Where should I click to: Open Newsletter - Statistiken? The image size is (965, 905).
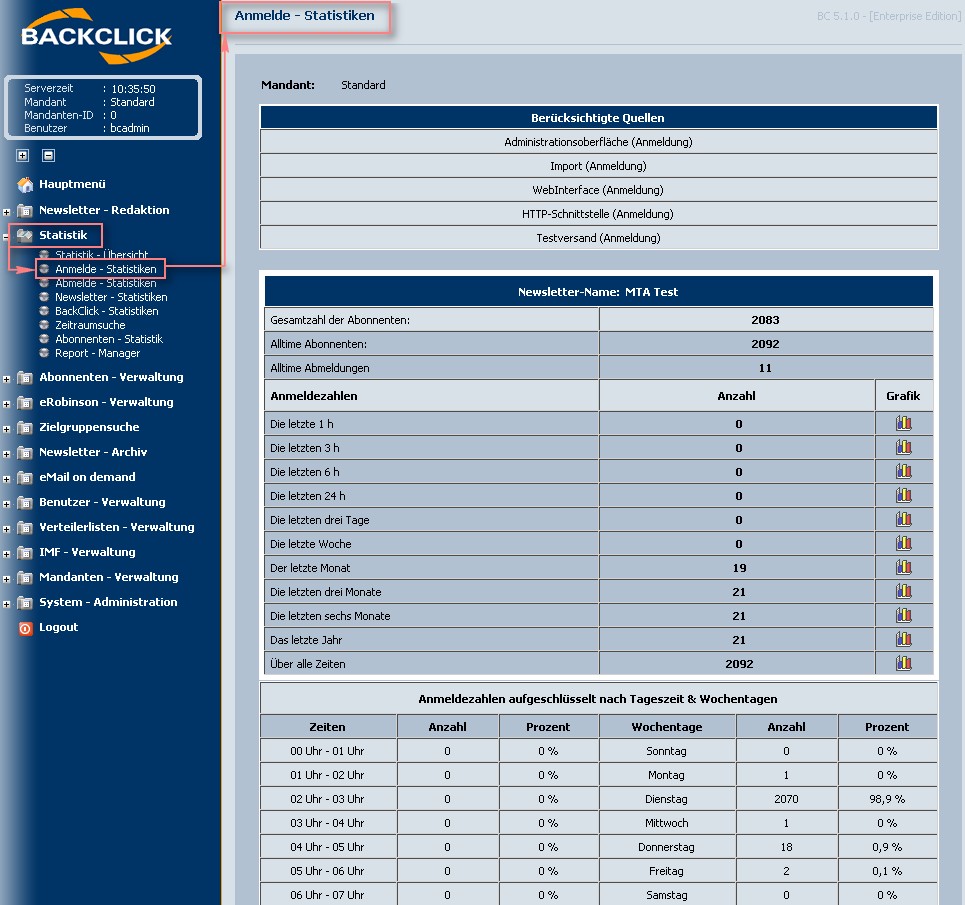click(111, 297)
